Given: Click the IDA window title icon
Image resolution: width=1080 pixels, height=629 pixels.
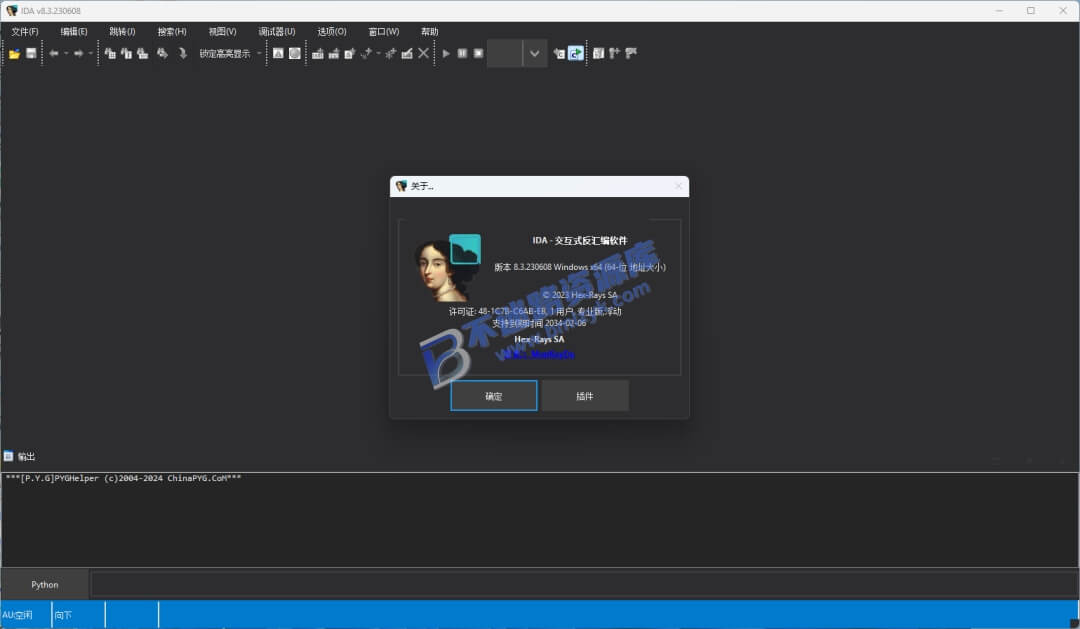Looking at the screenshot, I should tap(12, 10).
